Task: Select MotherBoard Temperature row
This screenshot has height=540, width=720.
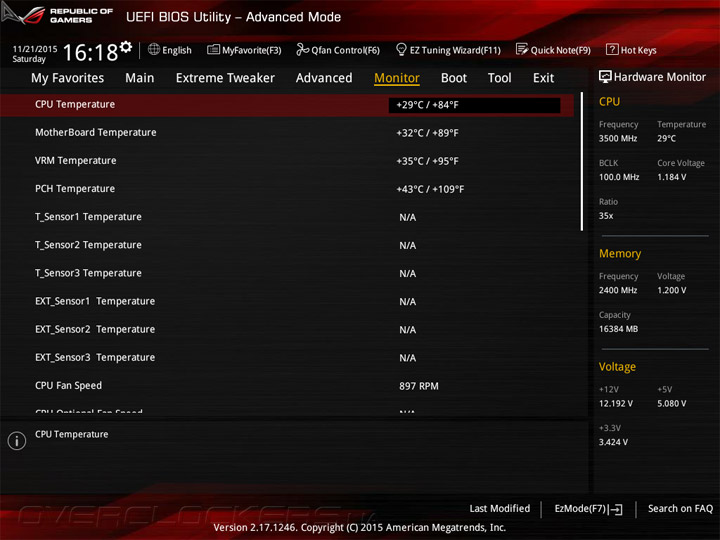Action: click(287, 133)
